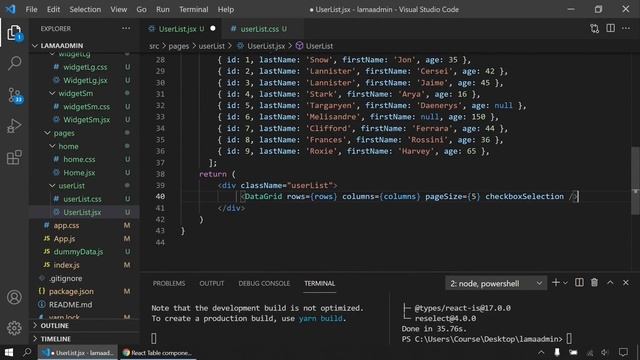Image resolution: width=640 pixels, height=360 pixels.
Task: Open Source Control view in activity bar
Action: 14,95
